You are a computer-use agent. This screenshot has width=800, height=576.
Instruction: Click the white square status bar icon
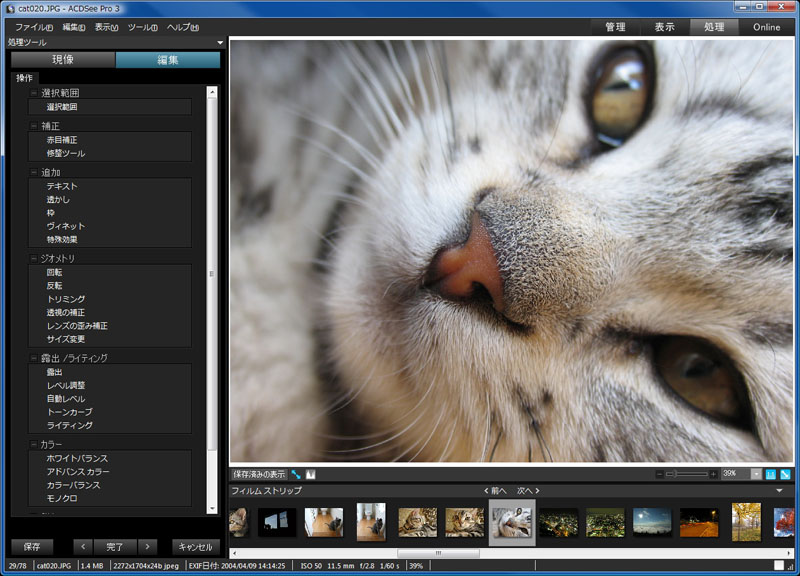pyautogui.click(x=779, y=565)
